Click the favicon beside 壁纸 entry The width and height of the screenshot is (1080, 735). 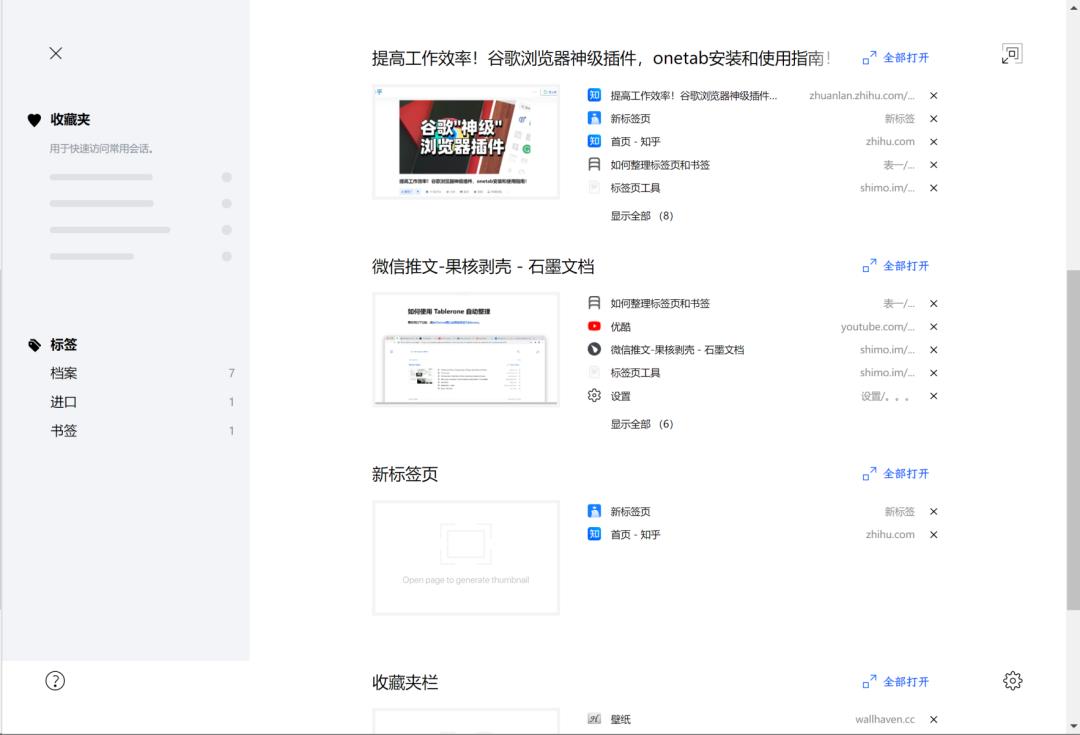click(x=595, y=718)
